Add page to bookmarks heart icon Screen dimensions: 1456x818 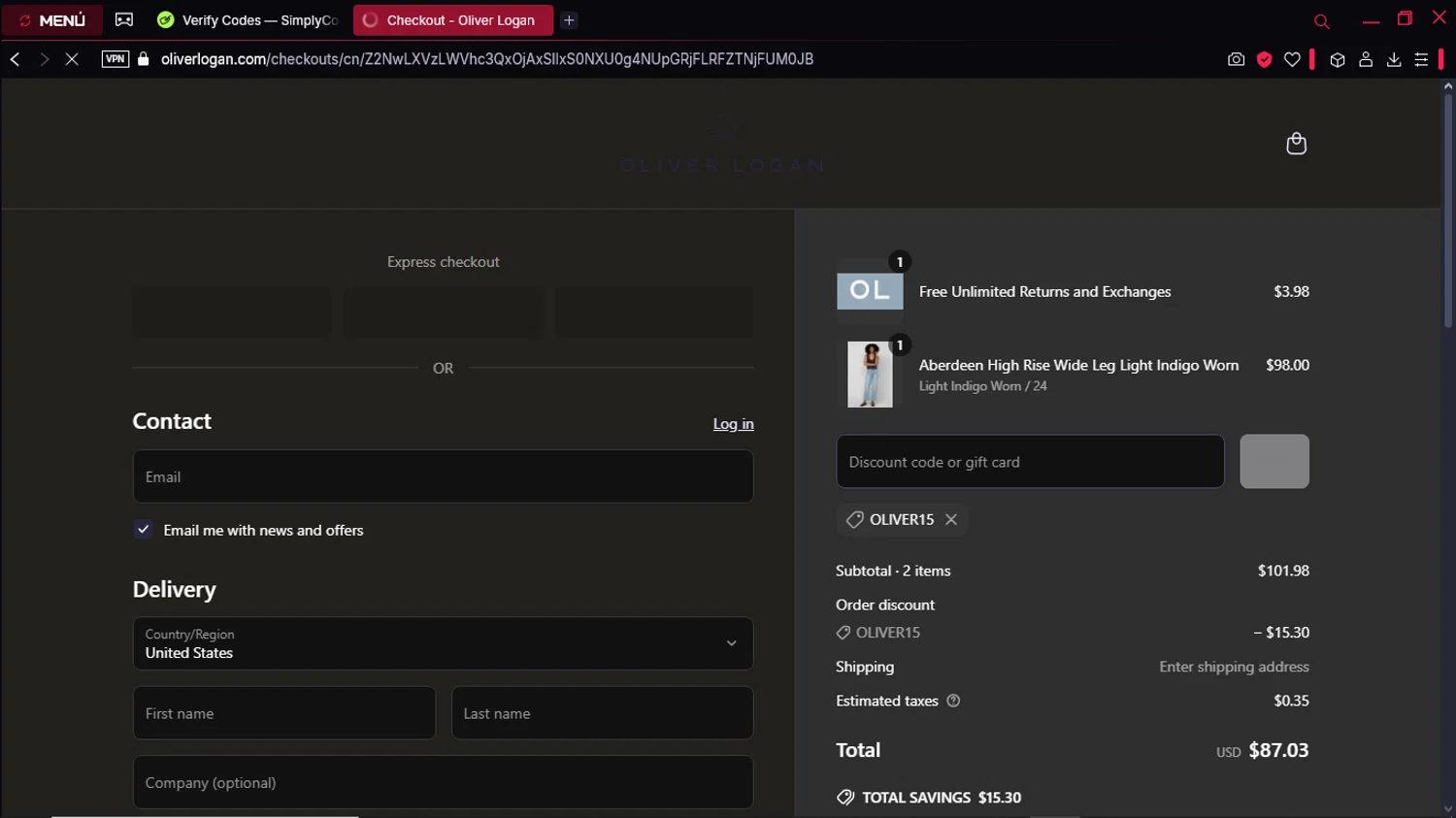point(1292,59)
